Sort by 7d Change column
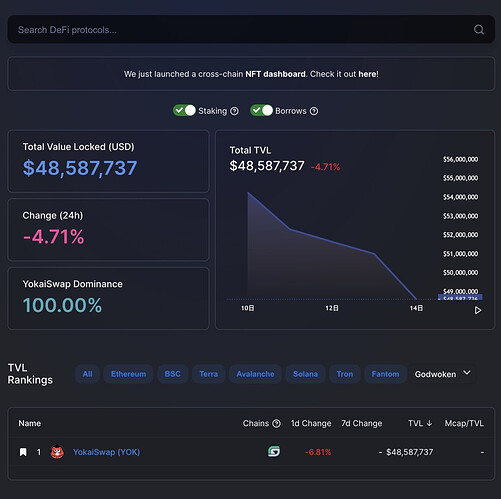Screen dimensions: 501x499 [362, 423]
